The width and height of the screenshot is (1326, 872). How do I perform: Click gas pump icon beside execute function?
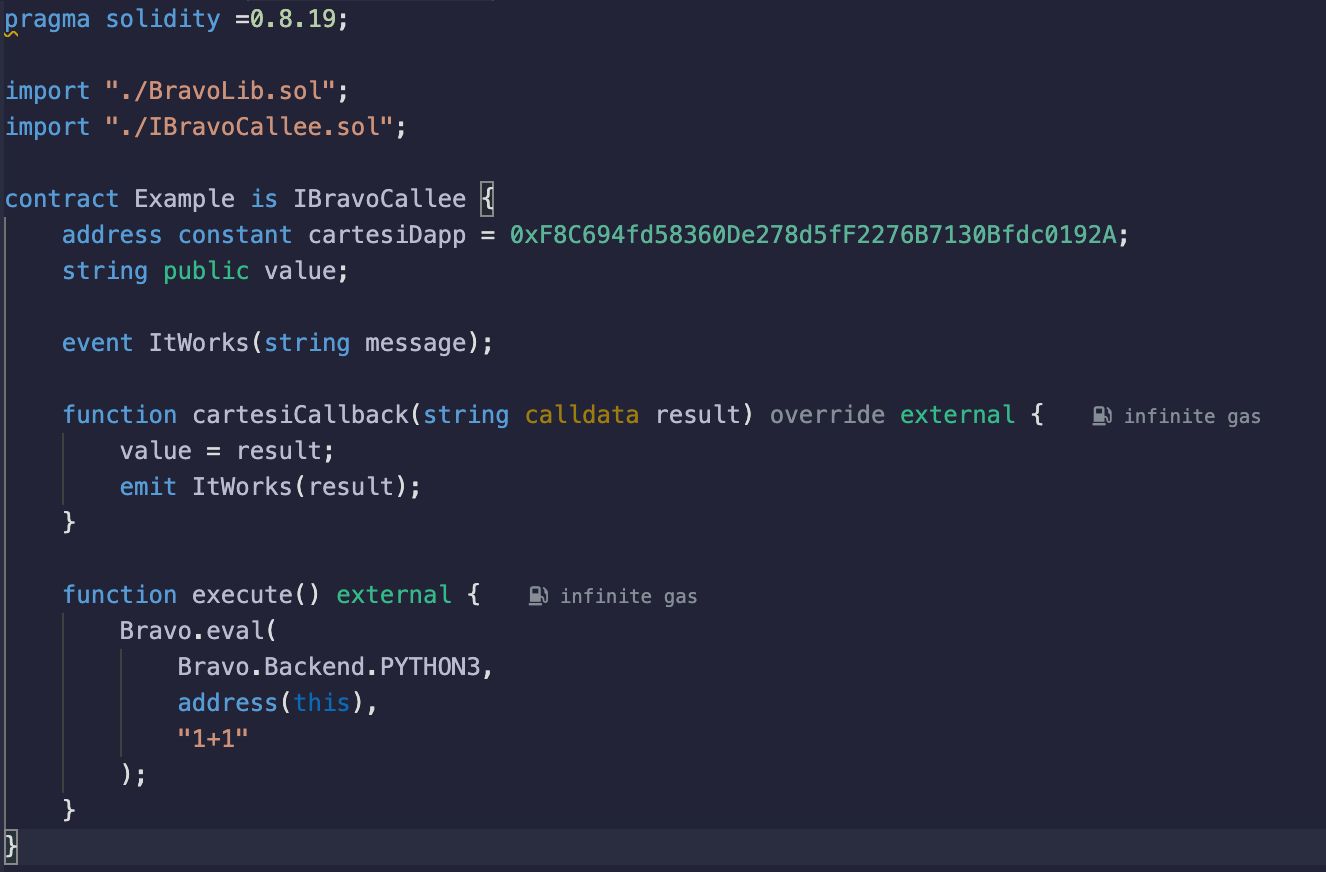[x=538, y=596]
